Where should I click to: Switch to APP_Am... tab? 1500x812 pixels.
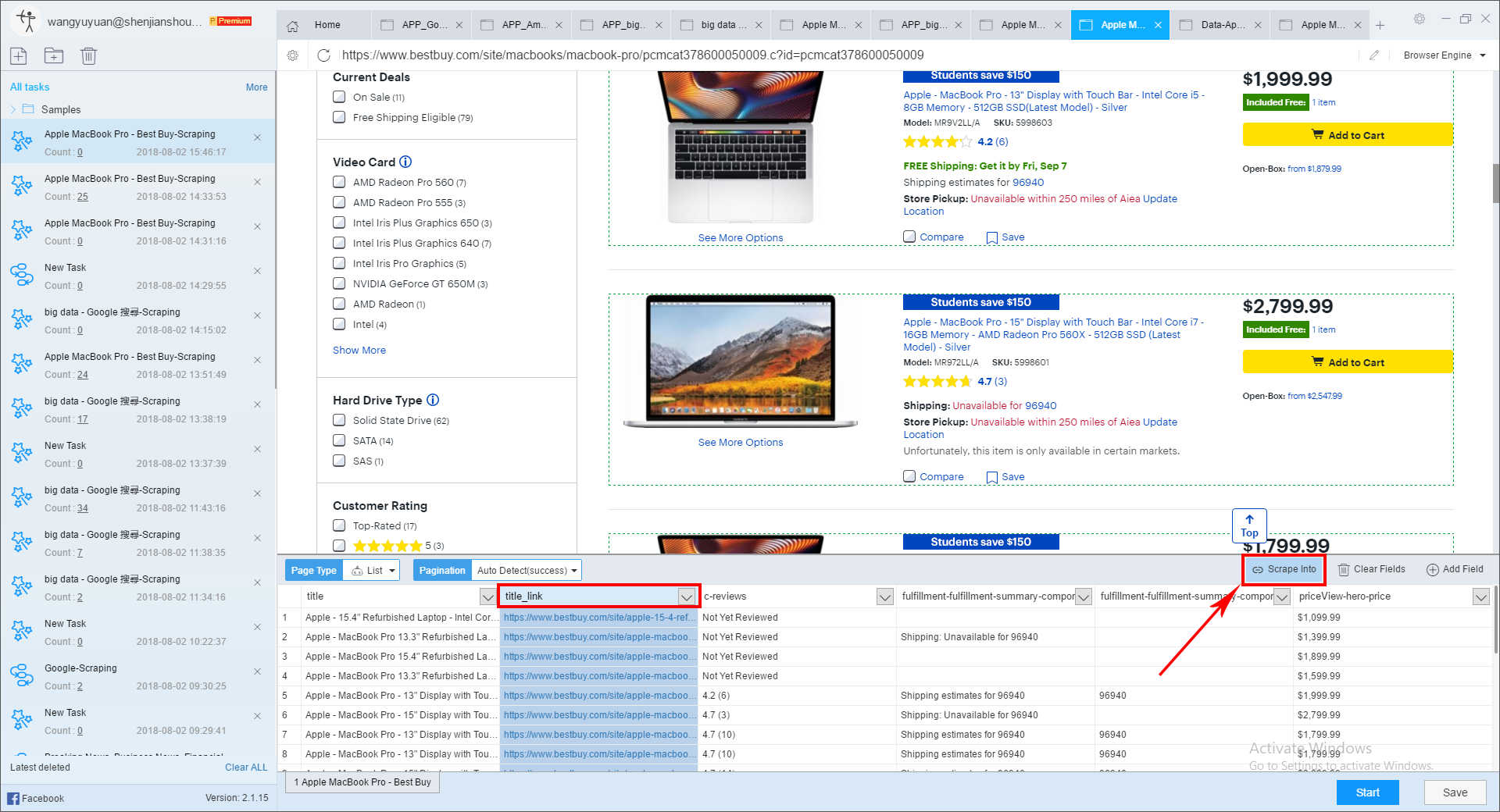click(522, 25)
